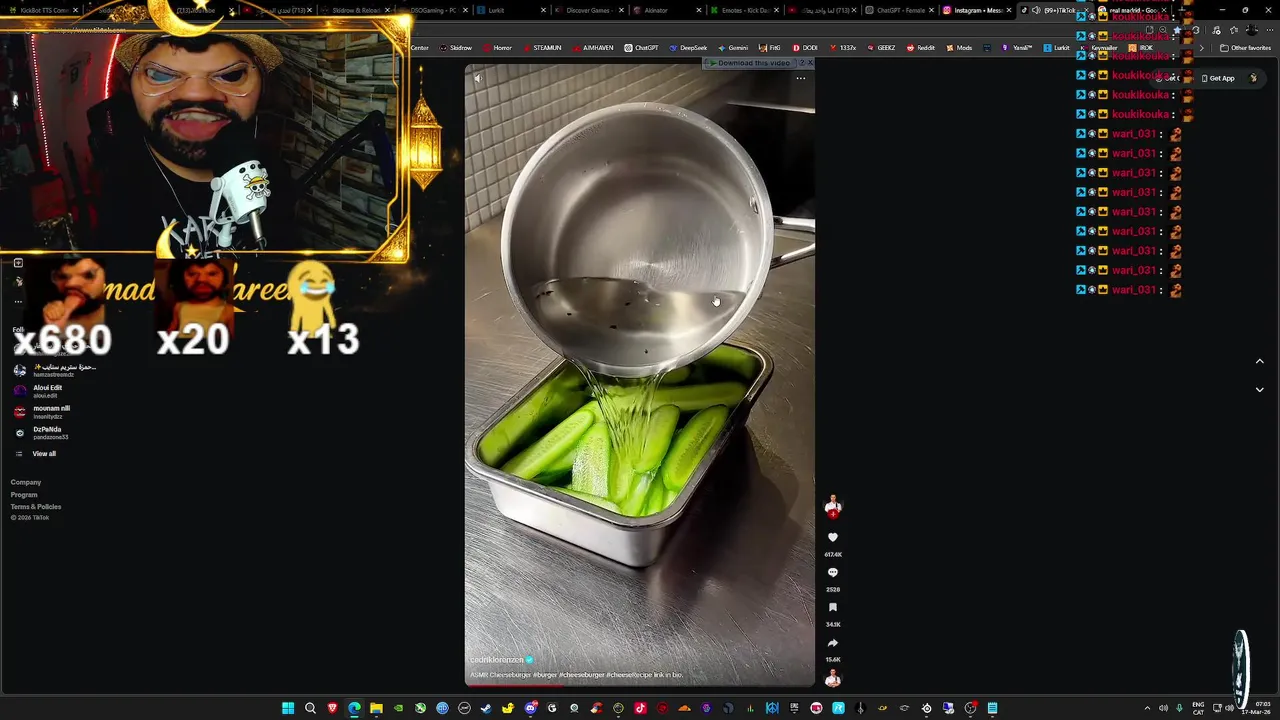1280x720 pixels.
Task: Open the STEAMUN bookmark
Action: click(541, 48)
